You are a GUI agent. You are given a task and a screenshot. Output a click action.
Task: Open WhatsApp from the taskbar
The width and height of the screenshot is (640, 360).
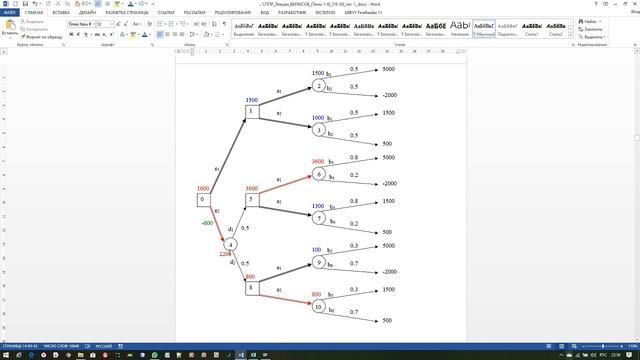pyautogui.click(x=154, y=355)
